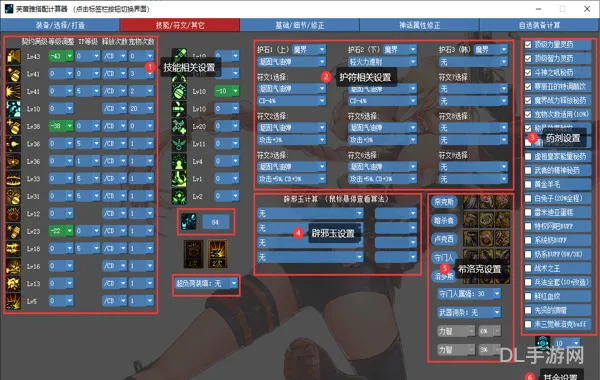This screenshot has height=380, width=600.
Task: Open the Lv43 level adjustment dropdown showing -43
Action: point(61,56)
